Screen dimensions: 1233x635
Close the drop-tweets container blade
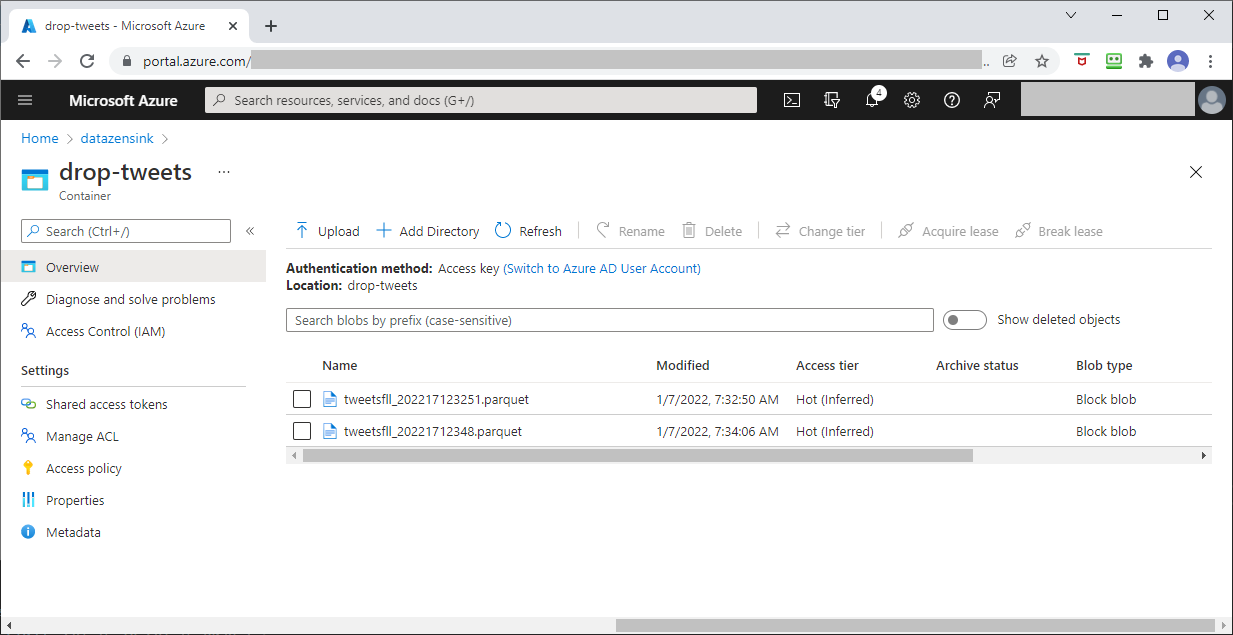tap(1196, 172)
